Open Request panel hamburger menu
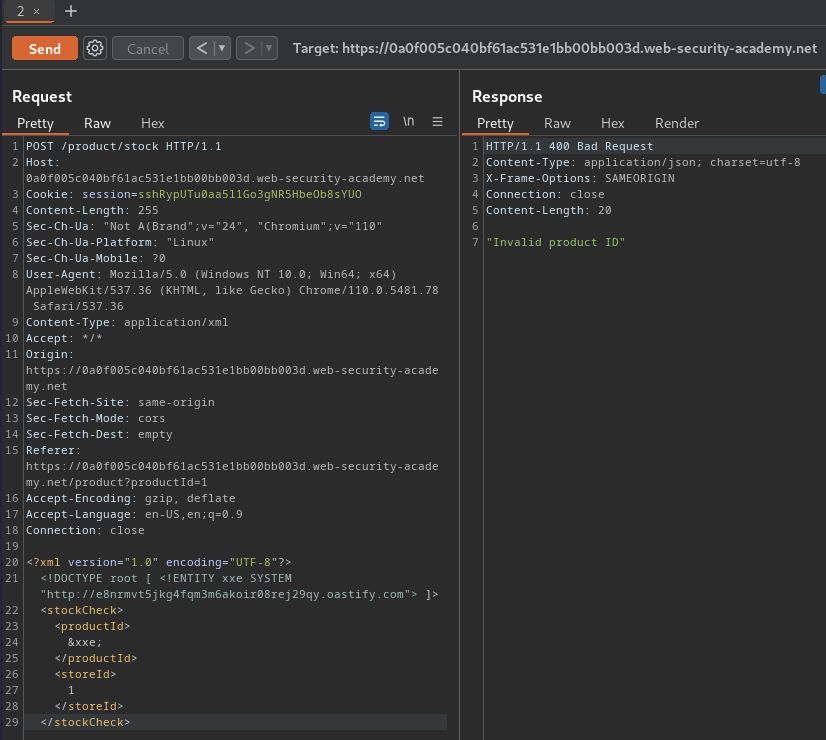The width and height of the screenshot is (826, 740). [437, 122]
